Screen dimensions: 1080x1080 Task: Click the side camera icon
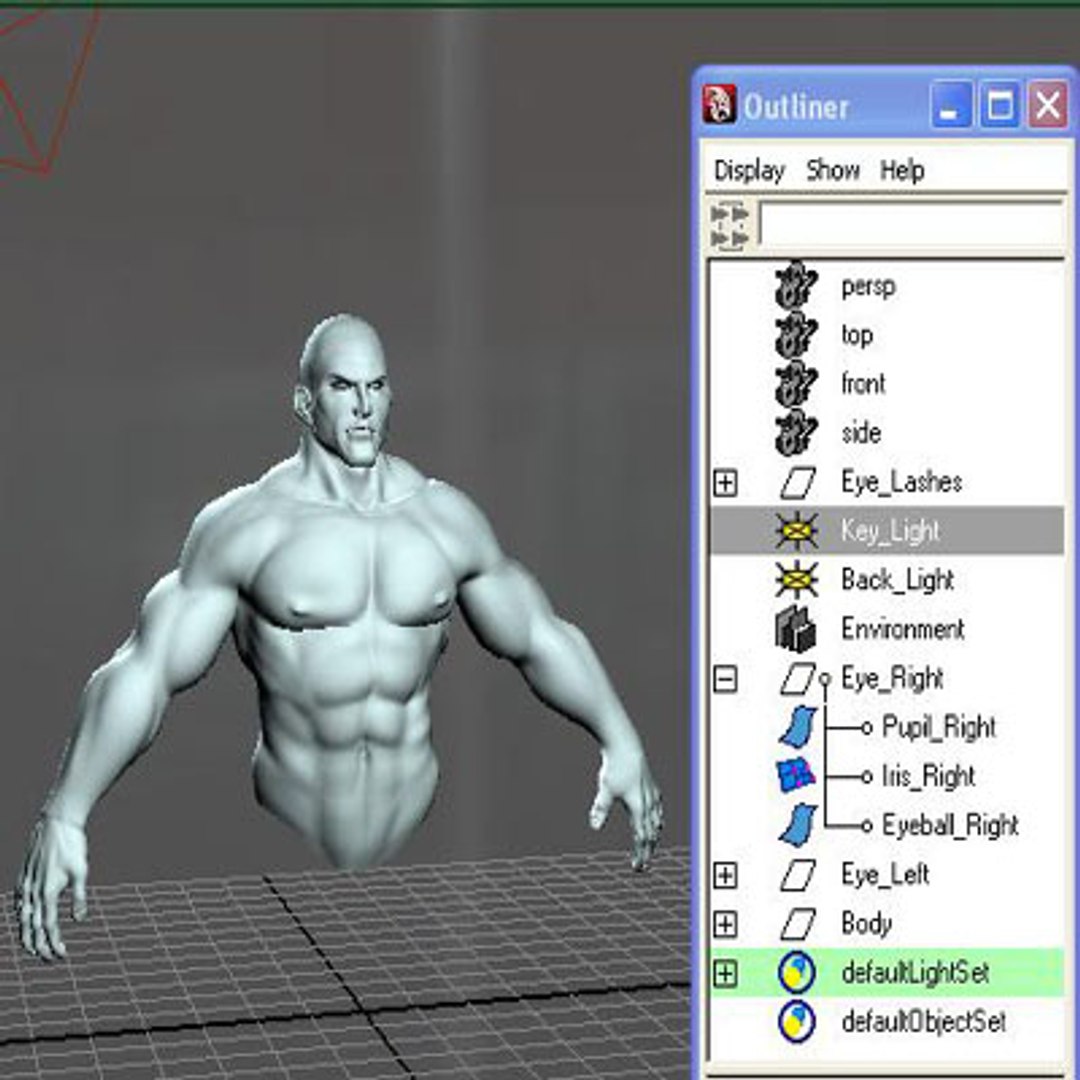[x=796, y=433]
